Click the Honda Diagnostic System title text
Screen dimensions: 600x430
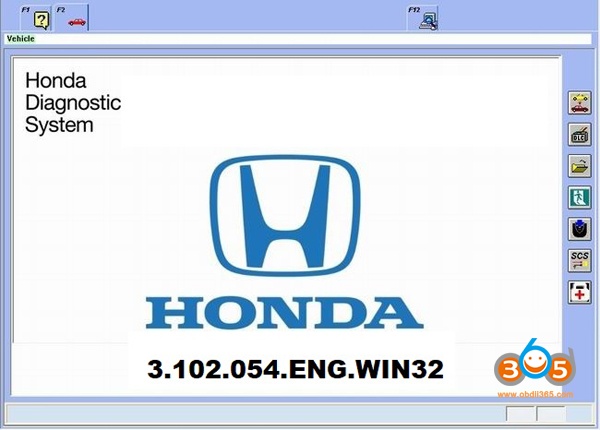pyautogui.click(x=73, y=103)
